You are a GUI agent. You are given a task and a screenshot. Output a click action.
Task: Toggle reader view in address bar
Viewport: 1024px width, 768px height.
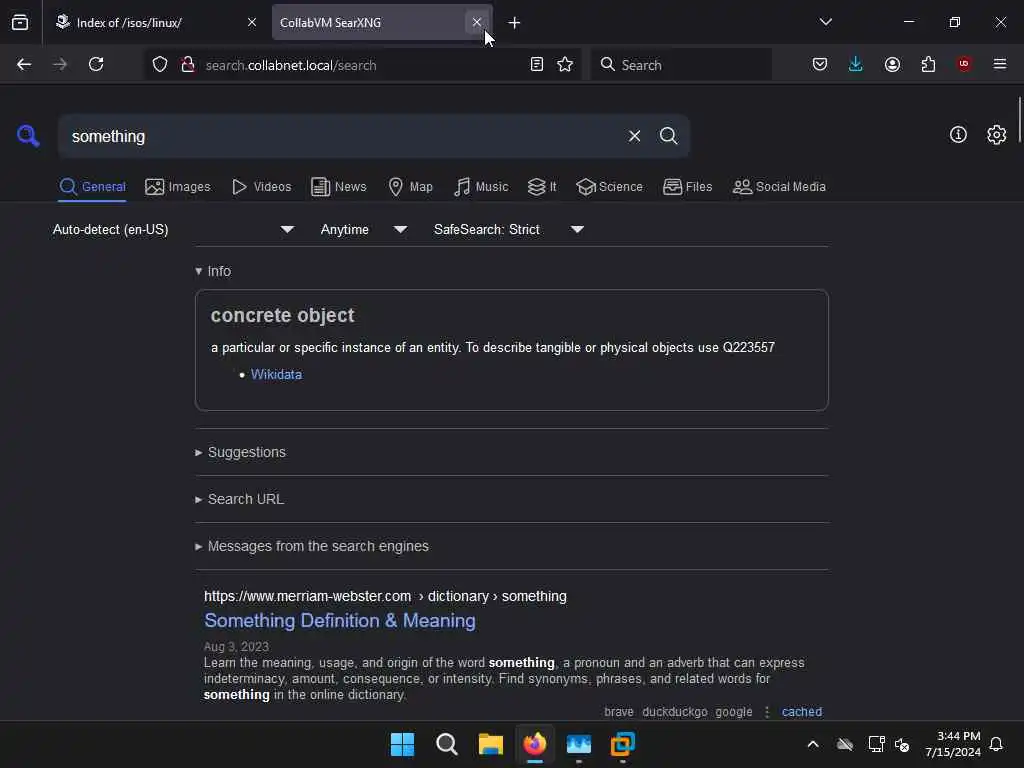point(537,64)
